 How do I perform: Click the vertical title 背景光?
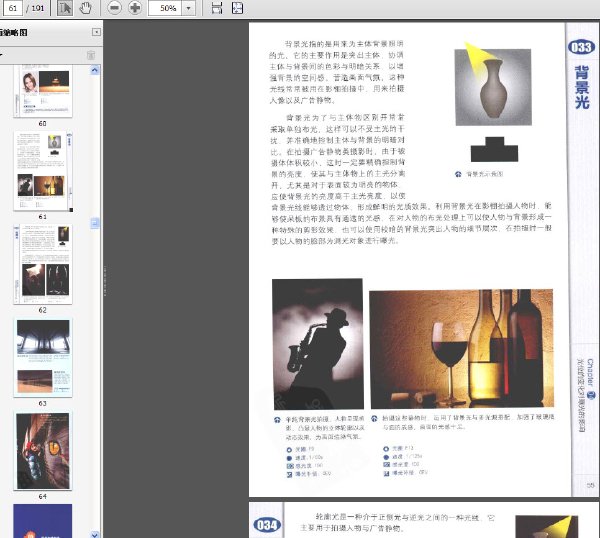582,87
